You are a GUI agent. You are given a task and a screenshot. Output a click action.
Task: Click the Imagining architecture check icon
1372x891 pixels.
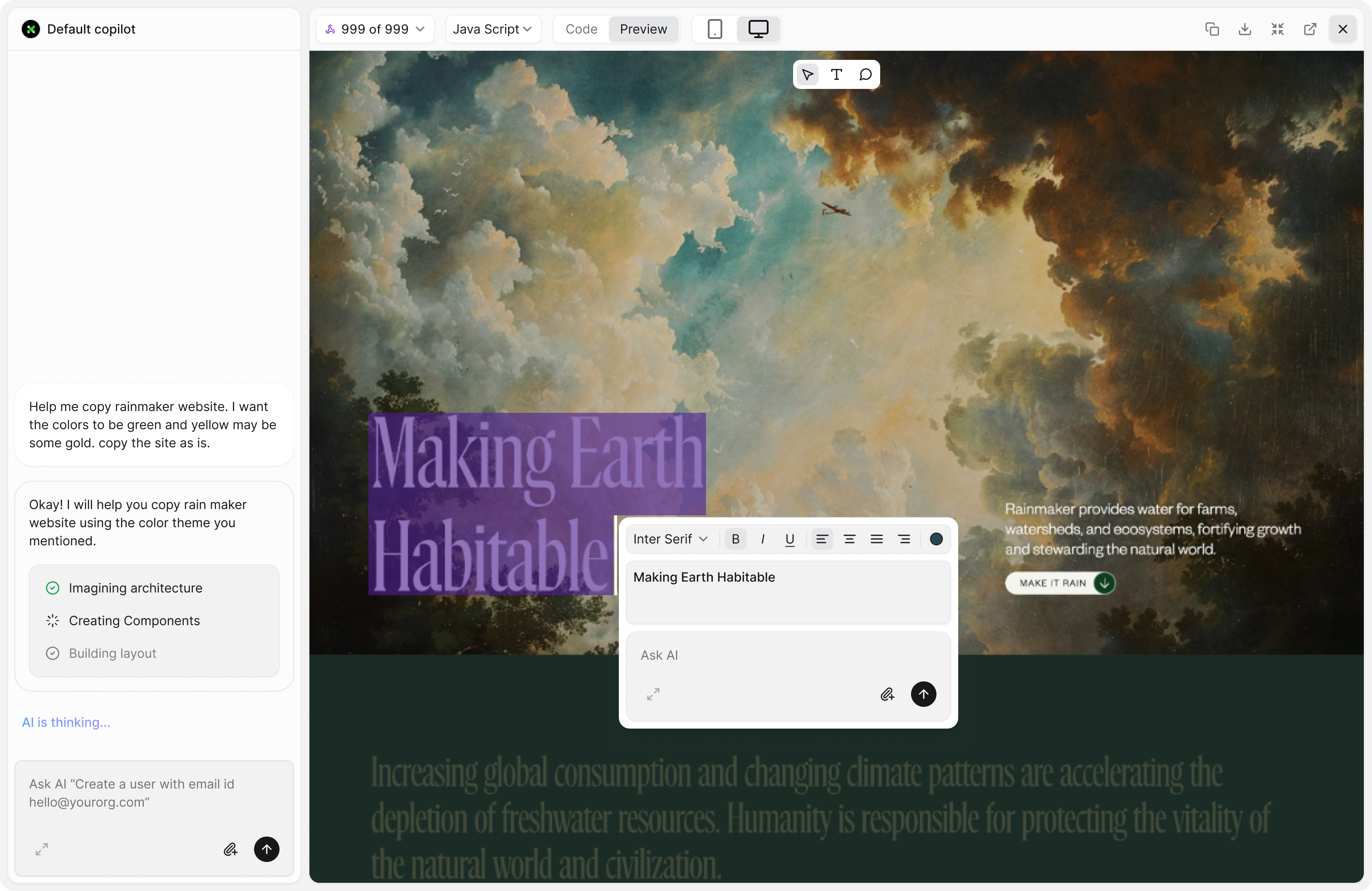(x=53, y=588)
